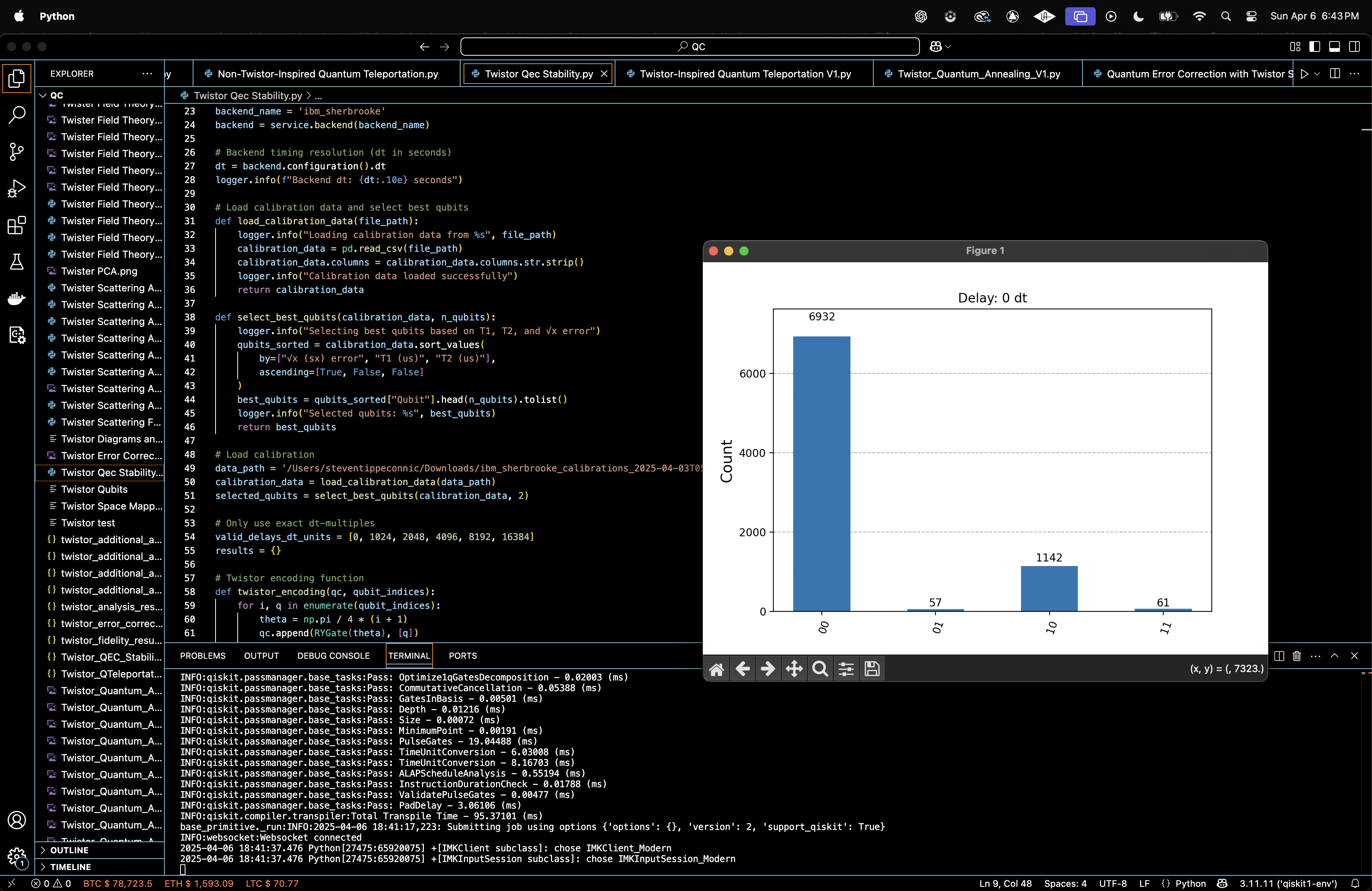Screen dimensions: 1372x891
Task: Click the QC command center search field
Action: tap(689, 47)
